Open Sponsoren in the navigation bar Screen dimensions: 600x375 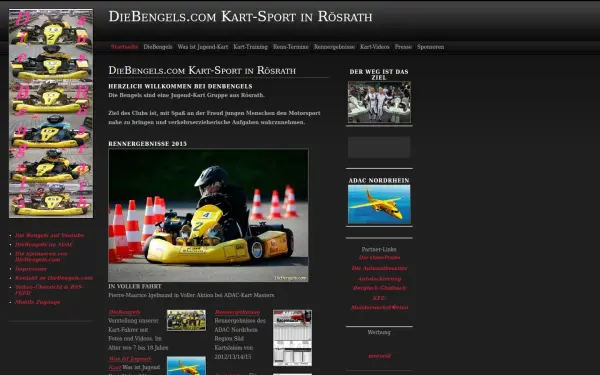tap(430, 47)
